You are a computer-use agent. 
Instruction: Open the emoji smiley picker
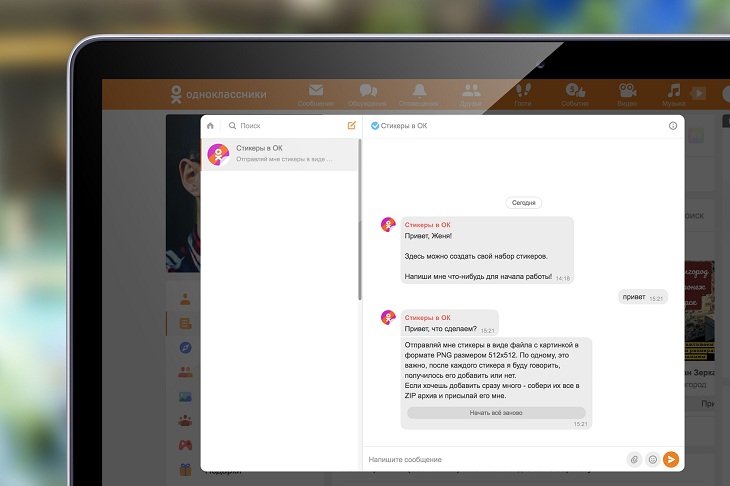[x=652, y=459]
